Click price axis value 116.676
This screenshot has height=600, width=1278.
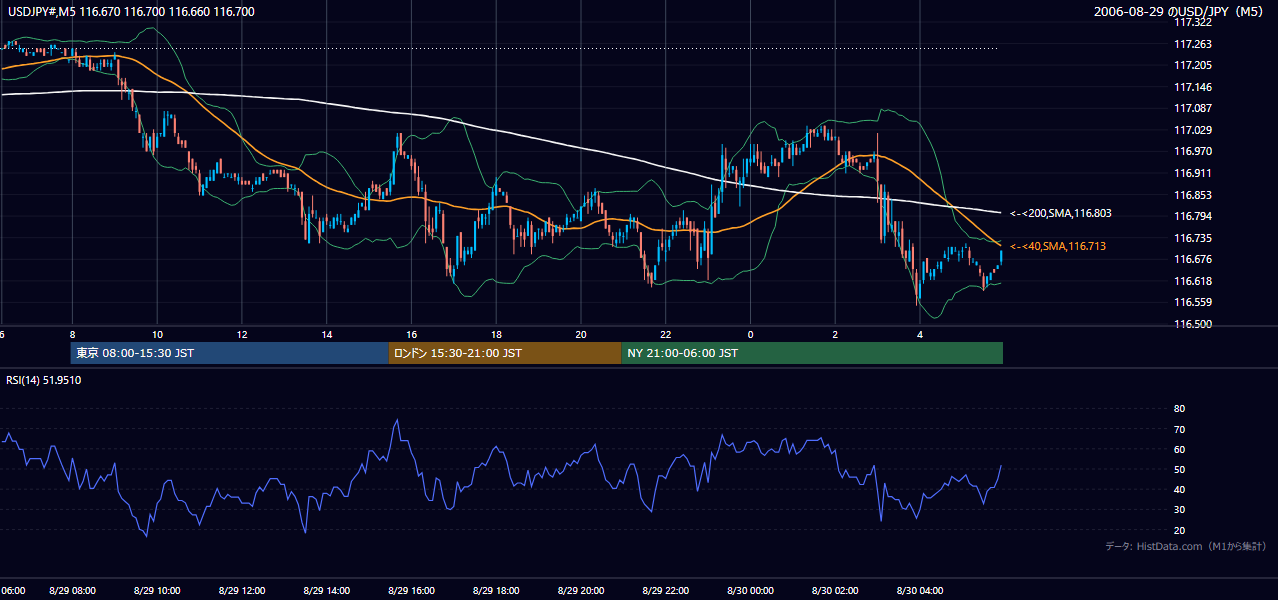(x=1192, y=259)
